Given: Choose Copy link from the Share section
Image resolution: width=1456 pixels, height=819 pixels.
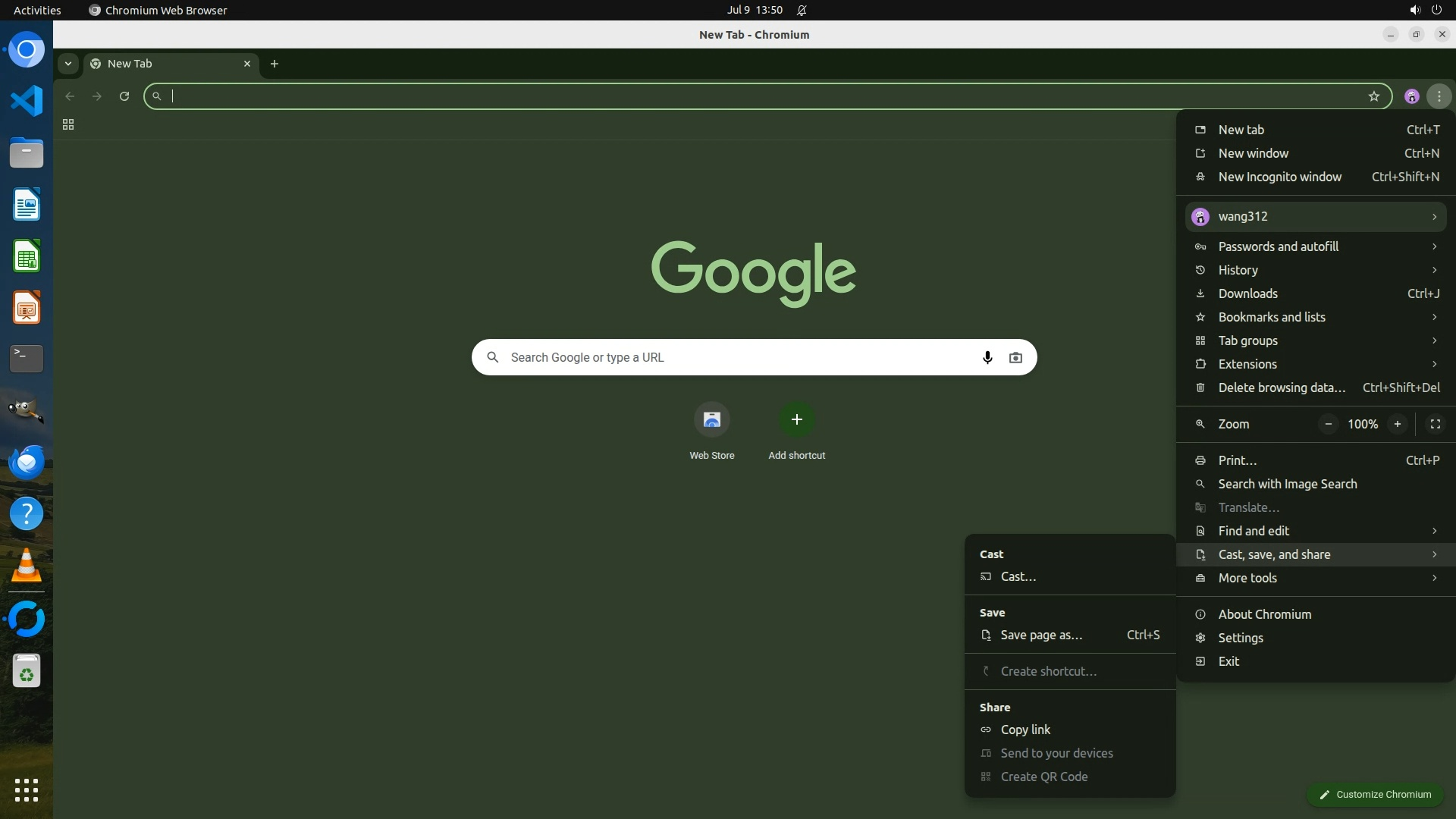Looking at the screenshot, I should (x=1025, y=730).
